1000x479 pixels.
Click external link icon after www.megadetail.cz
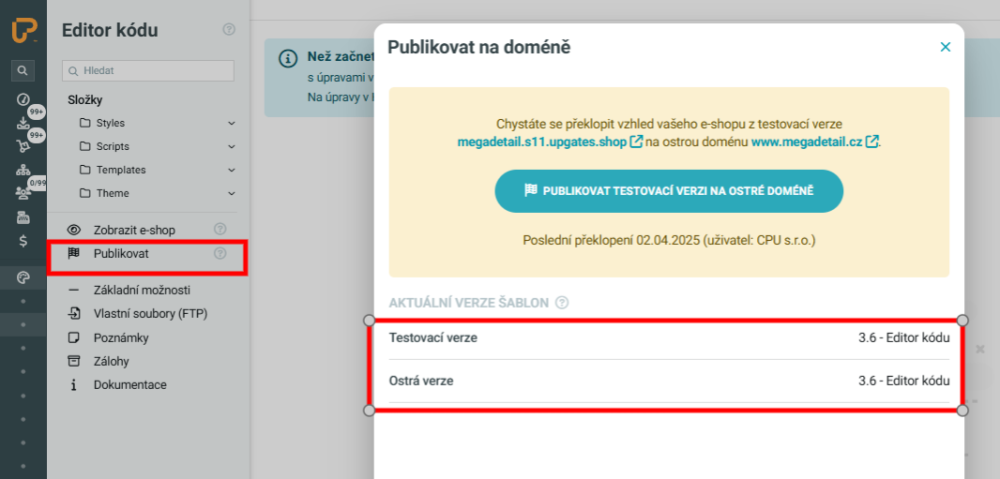[872, 142]
